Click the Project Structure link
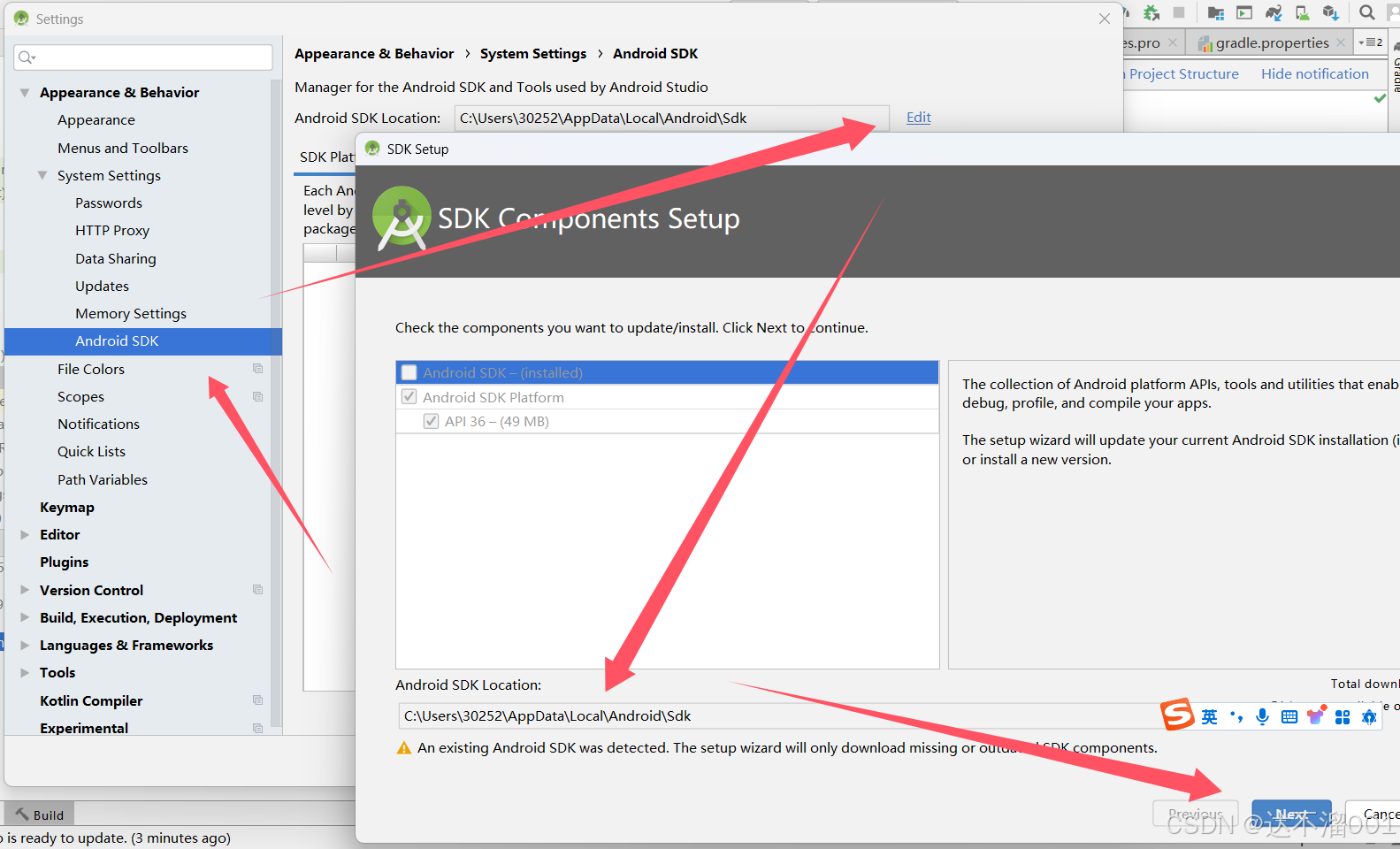 (x=1183, y=73)
